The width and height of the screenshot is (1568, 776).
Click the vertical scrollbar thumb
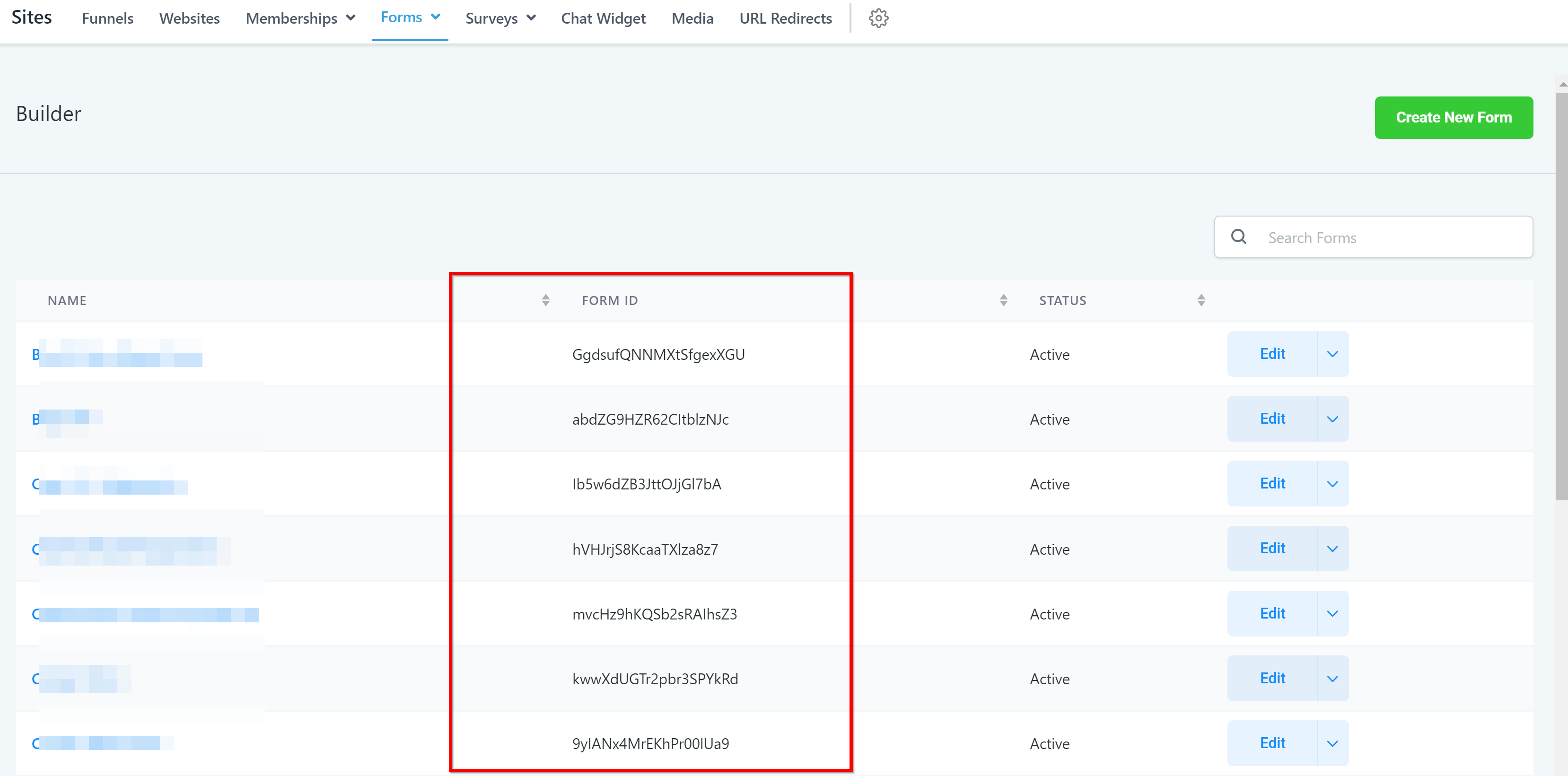click(x=1561, y=292)
